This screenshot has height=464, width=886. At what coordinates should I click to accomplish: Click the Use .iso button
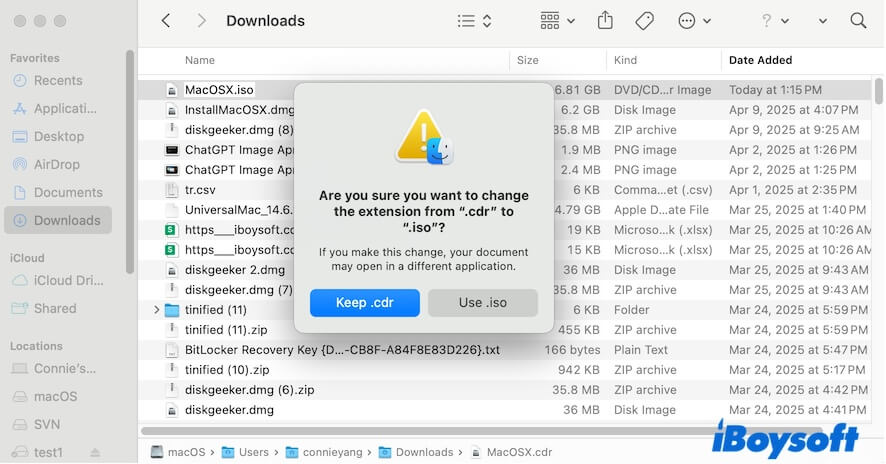point(483,303)
